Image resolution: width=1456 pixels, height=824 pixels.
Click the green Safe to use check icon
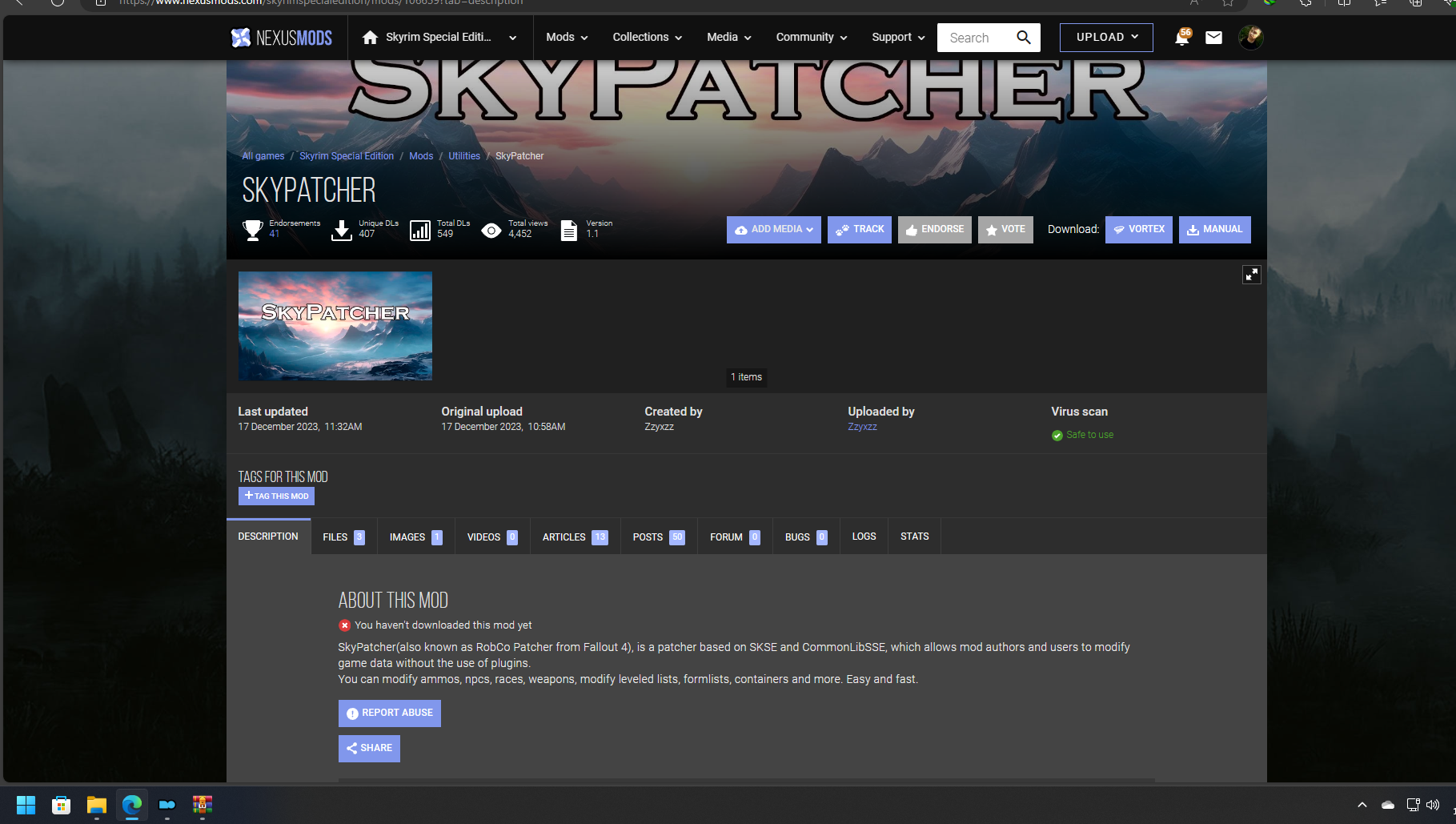[x=1057, y=436]
